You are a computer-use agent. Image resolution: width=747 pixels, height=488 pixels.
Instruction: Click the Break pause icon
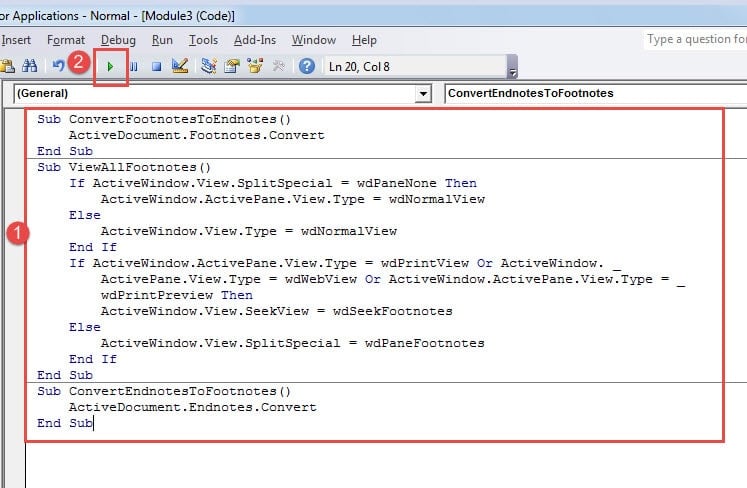pos(133,67)
